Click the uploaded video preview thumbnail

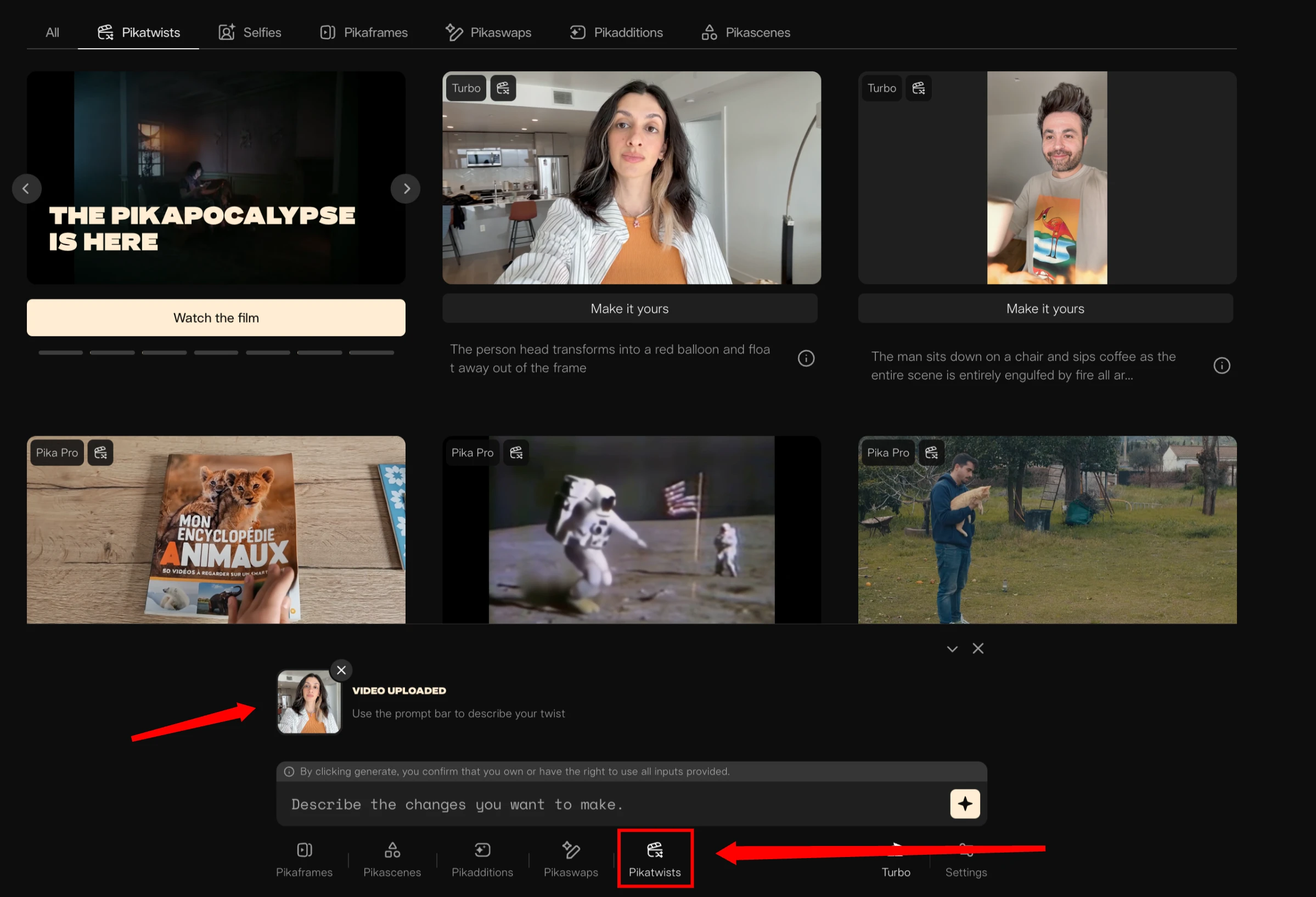point(308,702)
